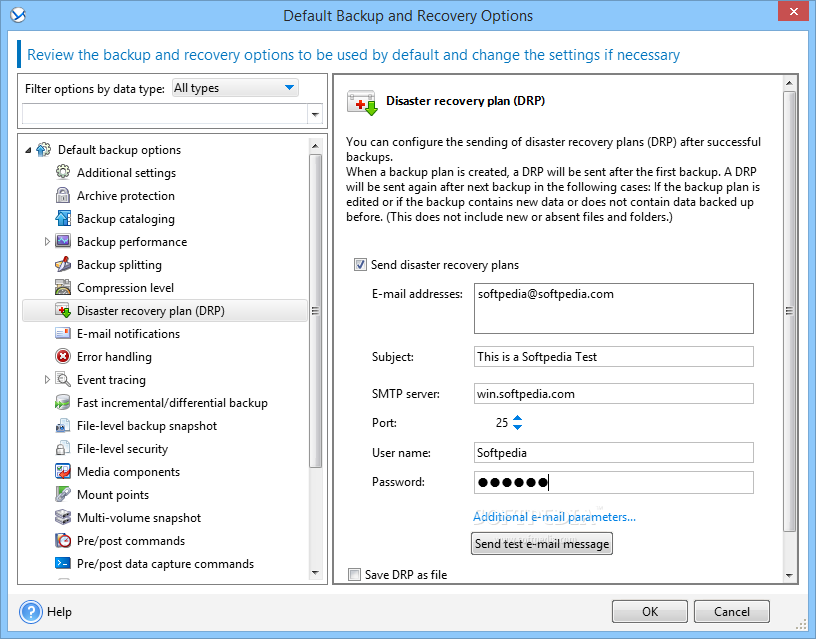Confirm with the OK button
This screenshot has height=639, width=816.
coord(649,611)
